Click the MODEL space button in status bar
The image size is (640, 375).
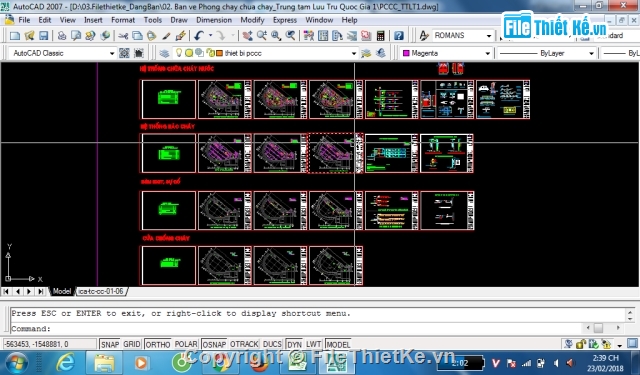(338, 344)
